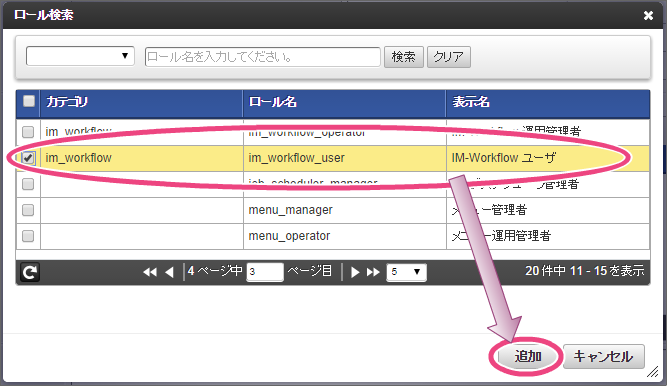Click the page number field
667x386 pixels.
click(x=265, y=272)
